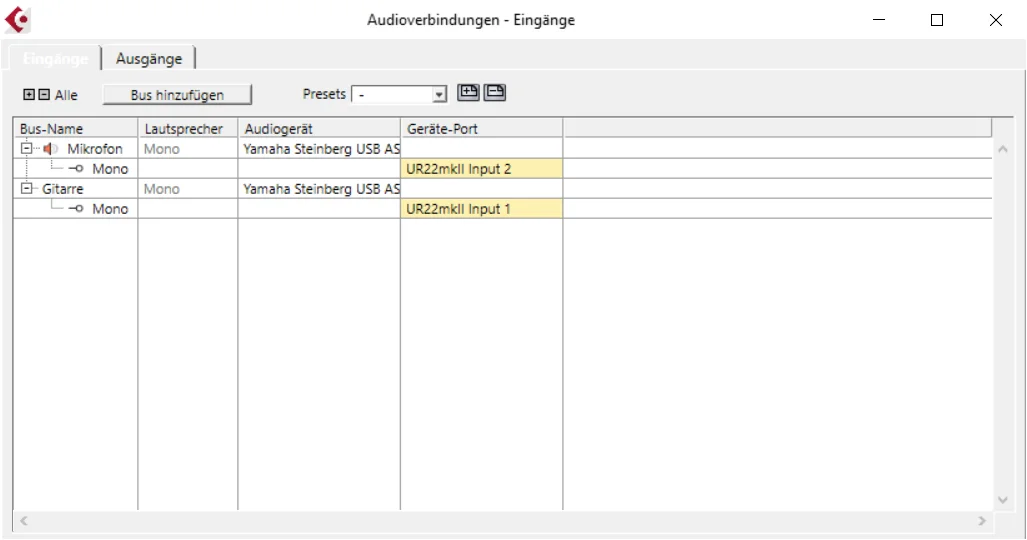
Task: Click the vertical scrollbar down arrow
Action: (1003, 500)
